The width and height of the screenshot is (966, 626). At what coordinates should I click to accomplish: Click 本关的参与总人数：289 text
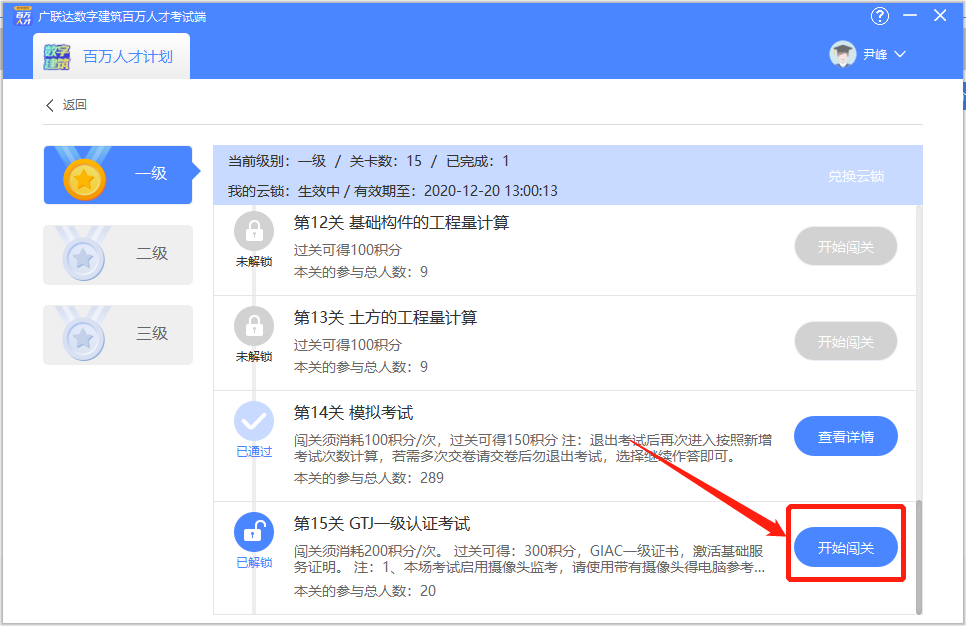(368, 478)
